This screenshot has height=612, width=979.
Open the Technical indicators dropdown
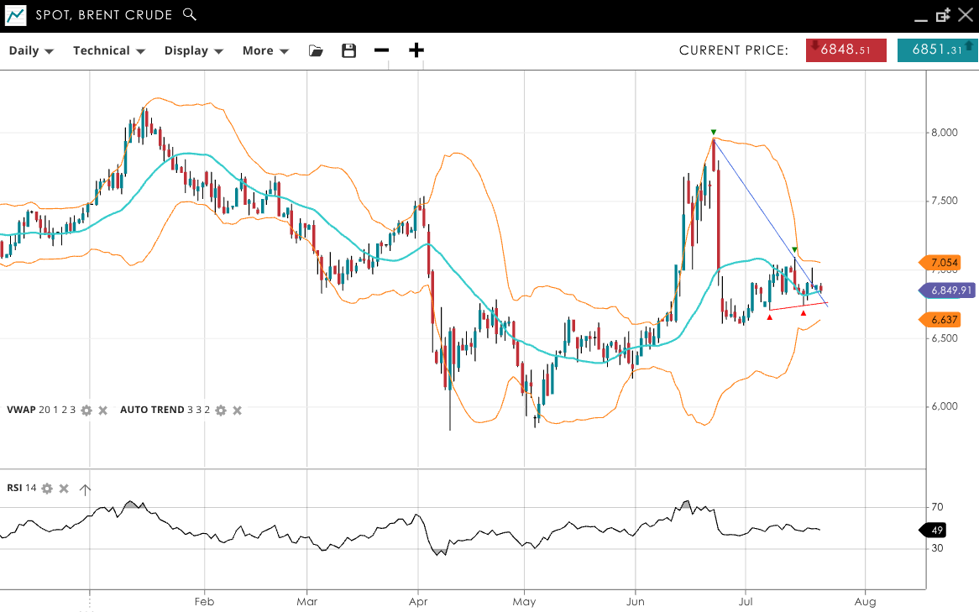pos(109,51)
